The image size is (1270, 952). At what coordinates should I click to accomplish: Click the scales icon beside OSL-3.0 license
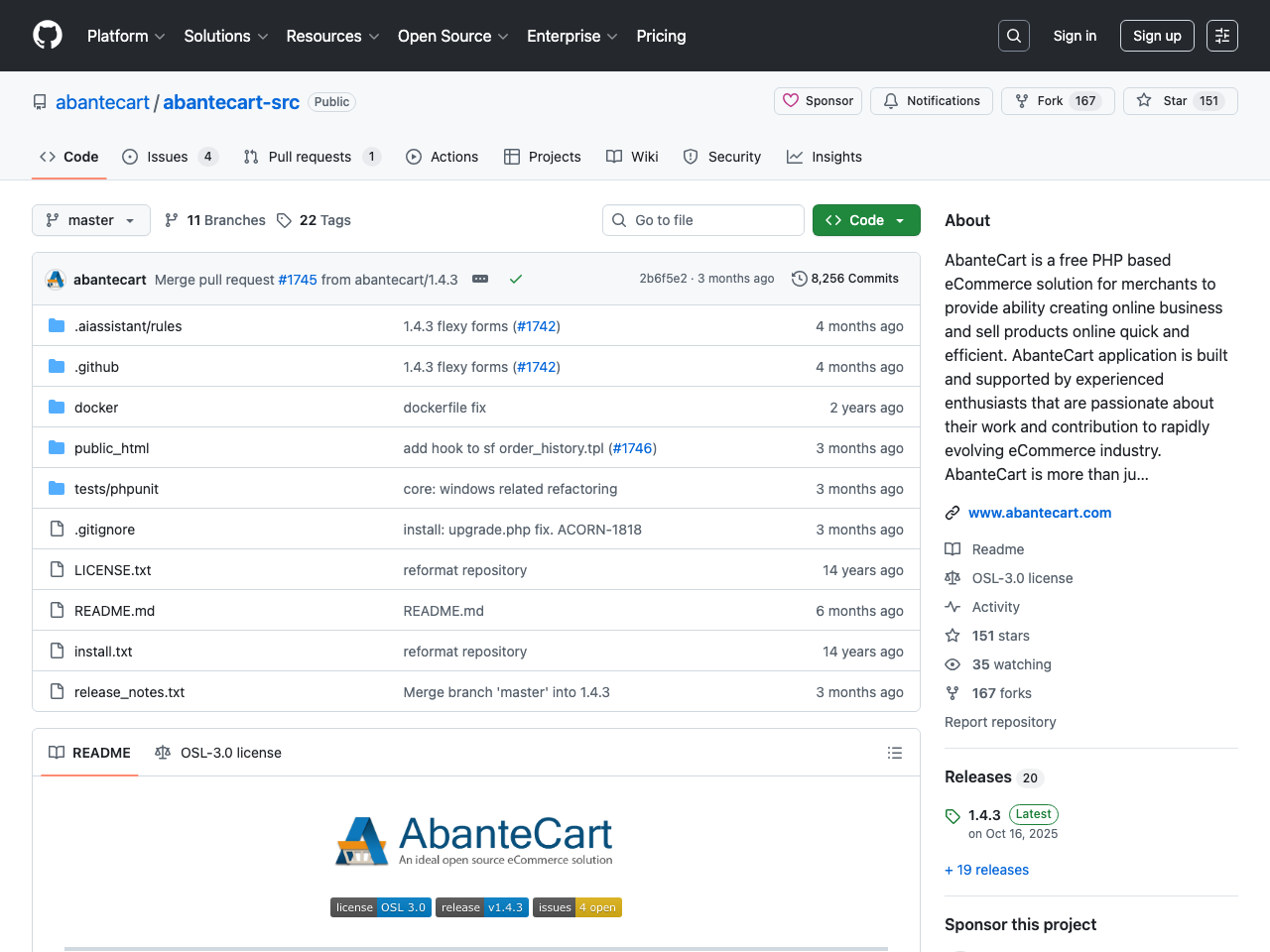tap(952, 578)
